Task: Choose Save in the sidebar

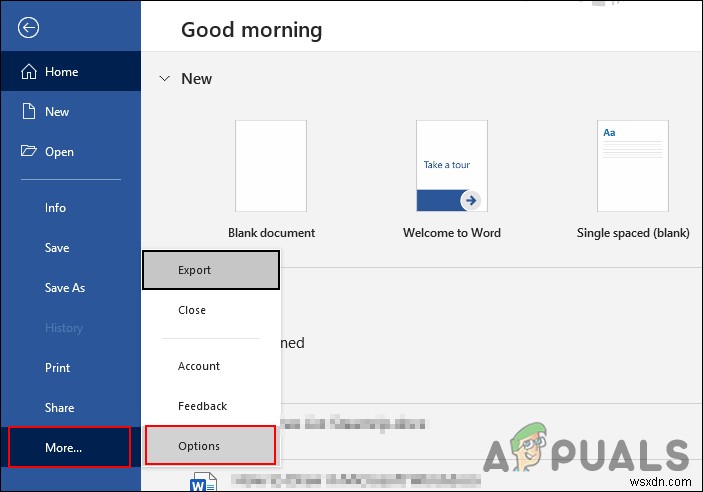Action: point(71,248)
